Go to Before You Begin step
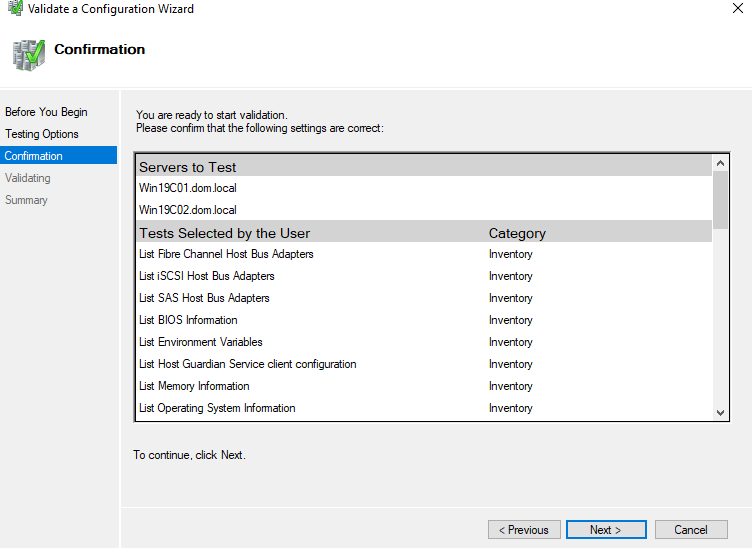 pyautogui.click(x=46, y=112)
